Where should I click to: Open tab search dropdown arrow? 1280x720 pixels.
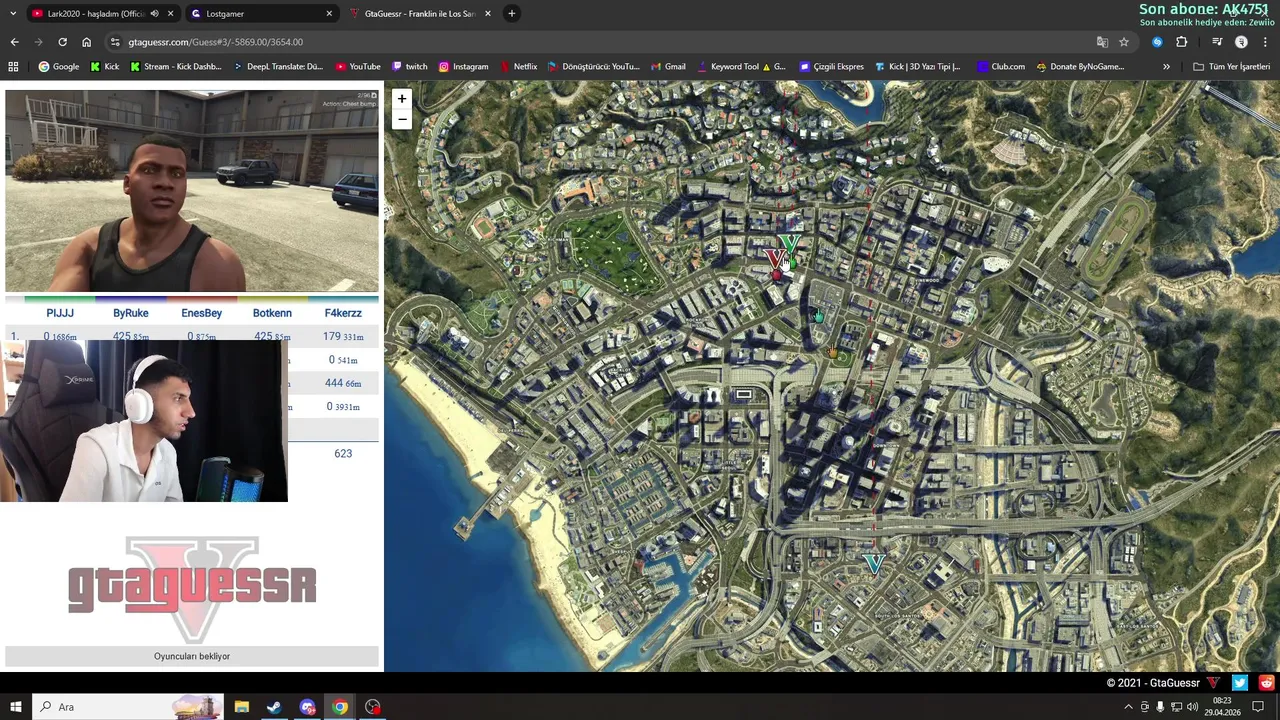tap(12, 14)
